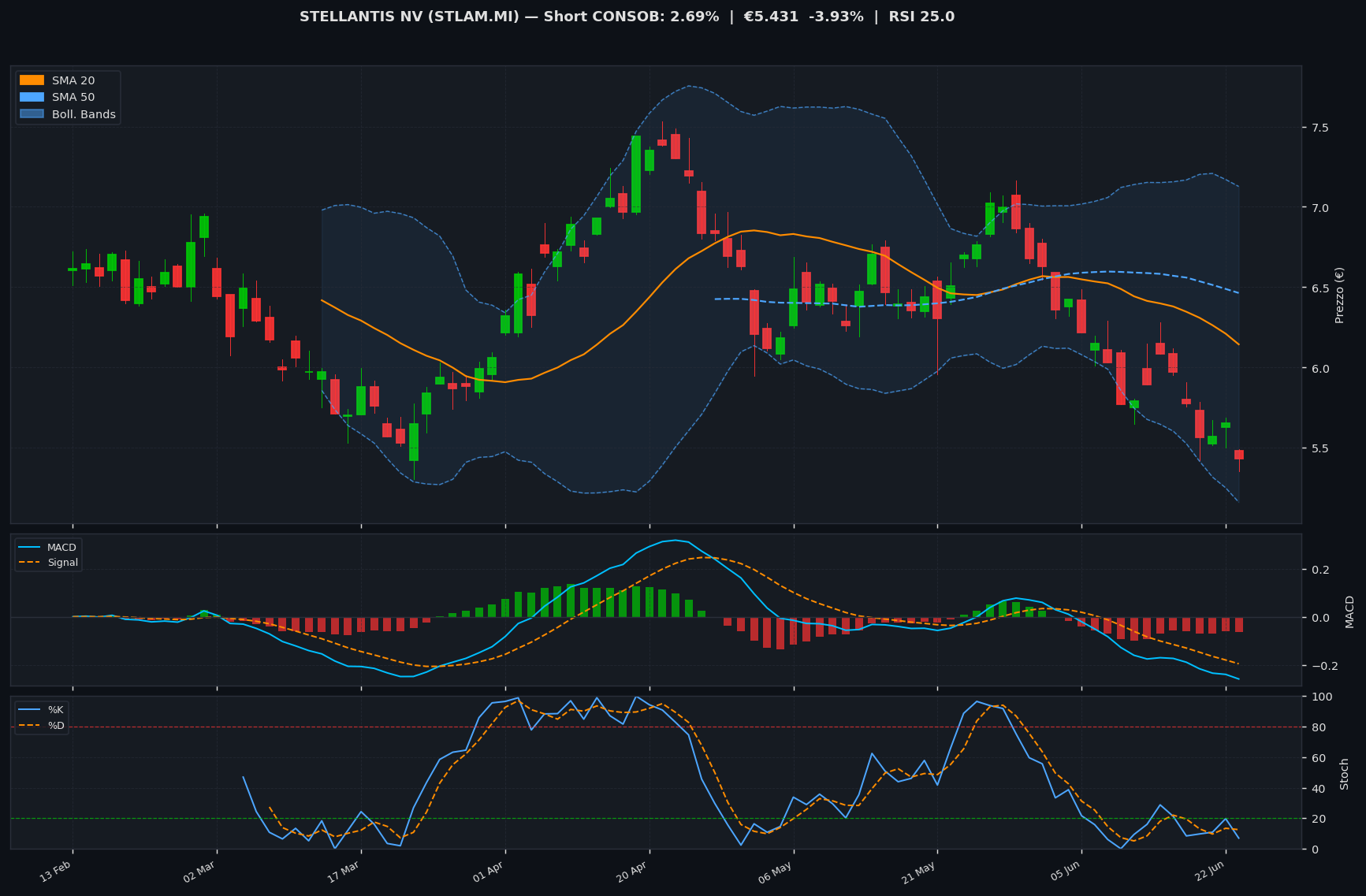Click the vertical "Stoch" axis label

(1345, 774)
